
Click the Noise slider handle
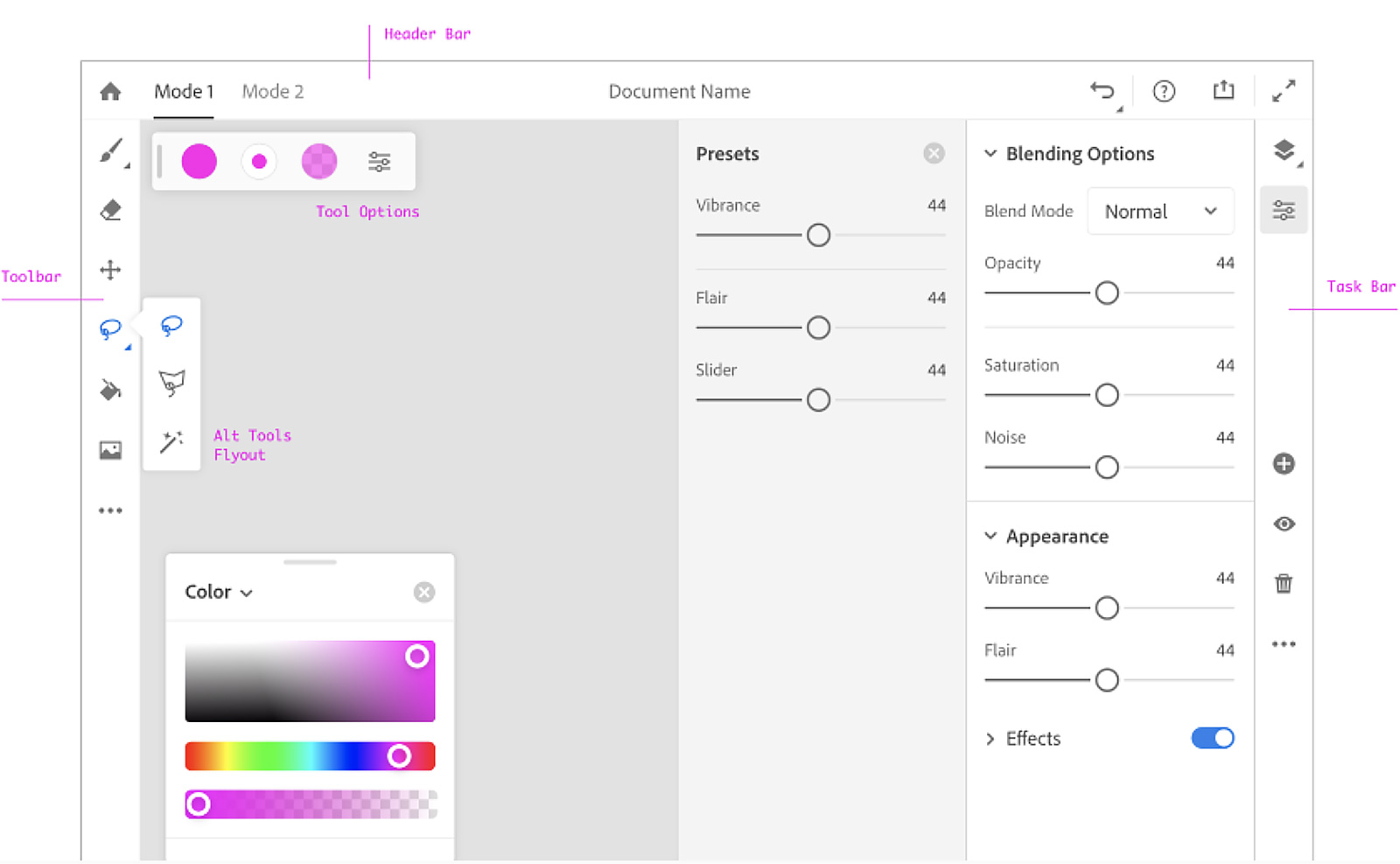pos(1107,467)
